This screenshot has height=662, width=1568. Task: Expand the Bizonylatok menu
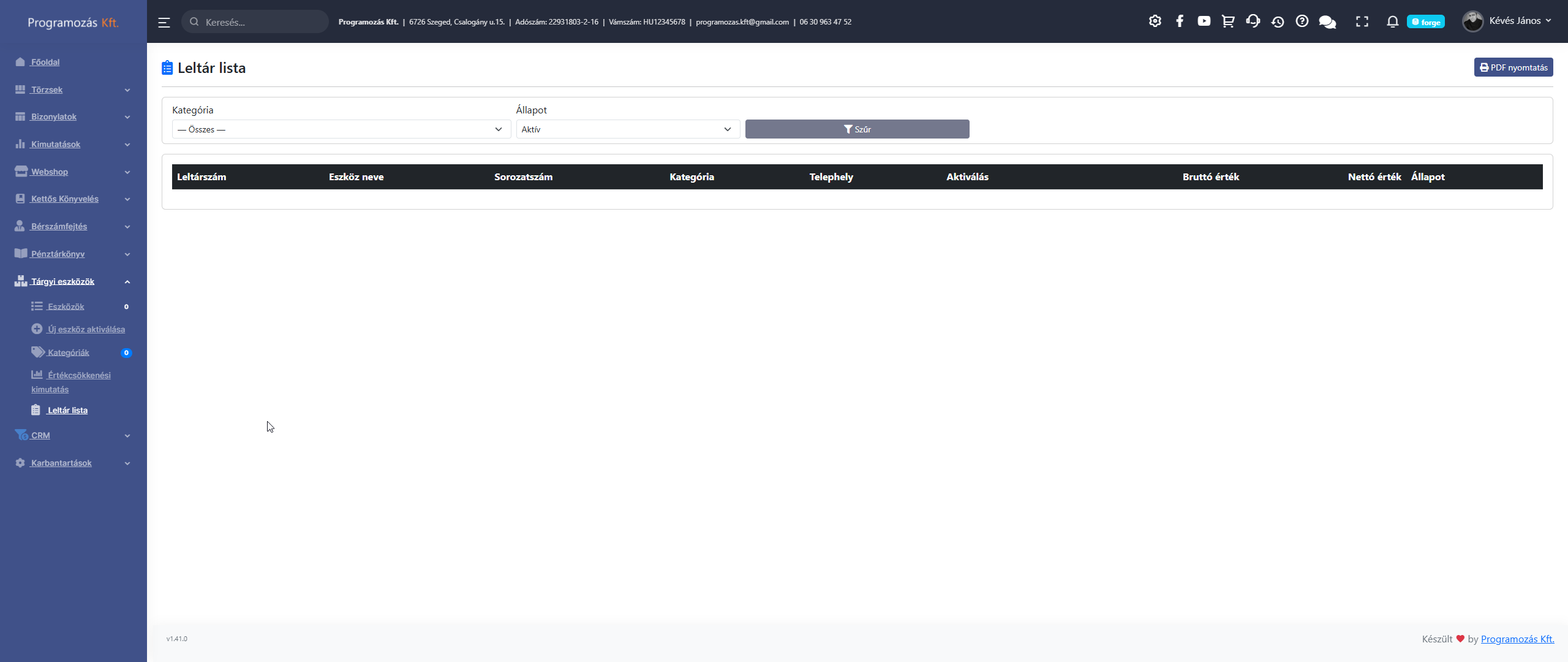pyautogui.click(x=73, y=116)
